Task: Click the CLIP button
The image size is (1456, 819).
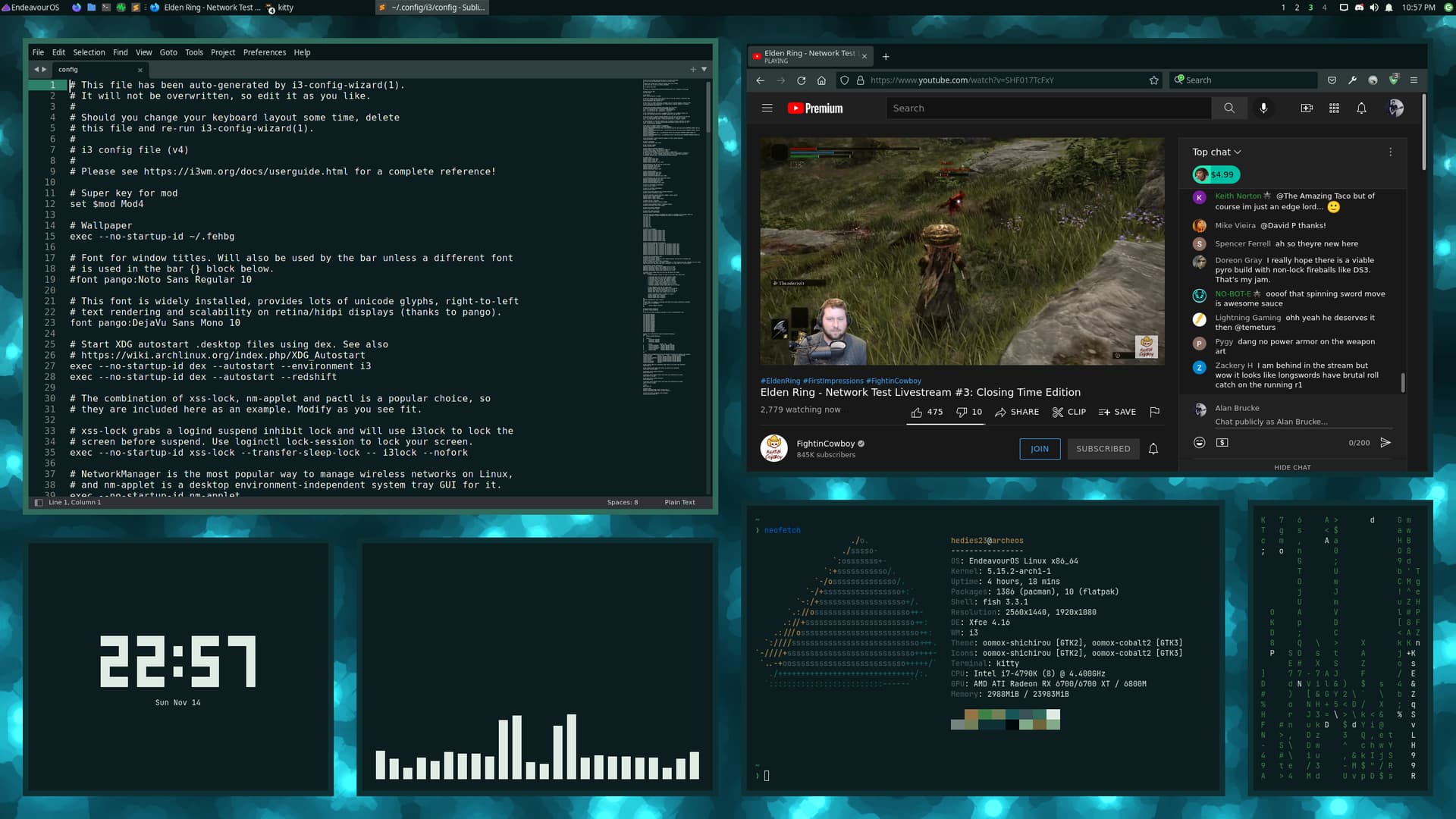Action: (x=1069, y=412)
